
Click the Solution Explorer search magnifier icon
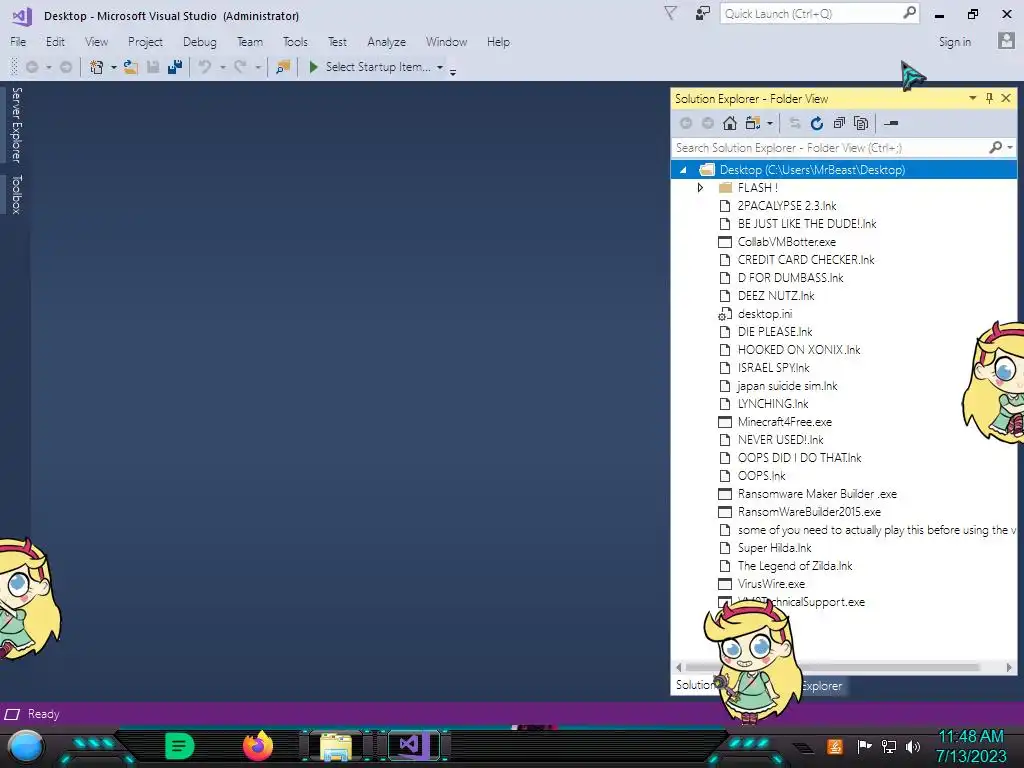[x=995, y=148]
